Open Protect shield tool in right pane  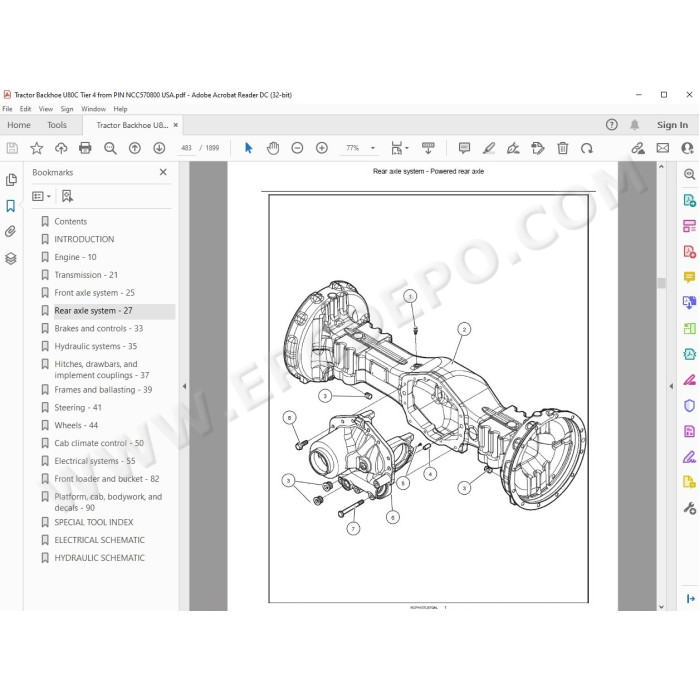689,405
